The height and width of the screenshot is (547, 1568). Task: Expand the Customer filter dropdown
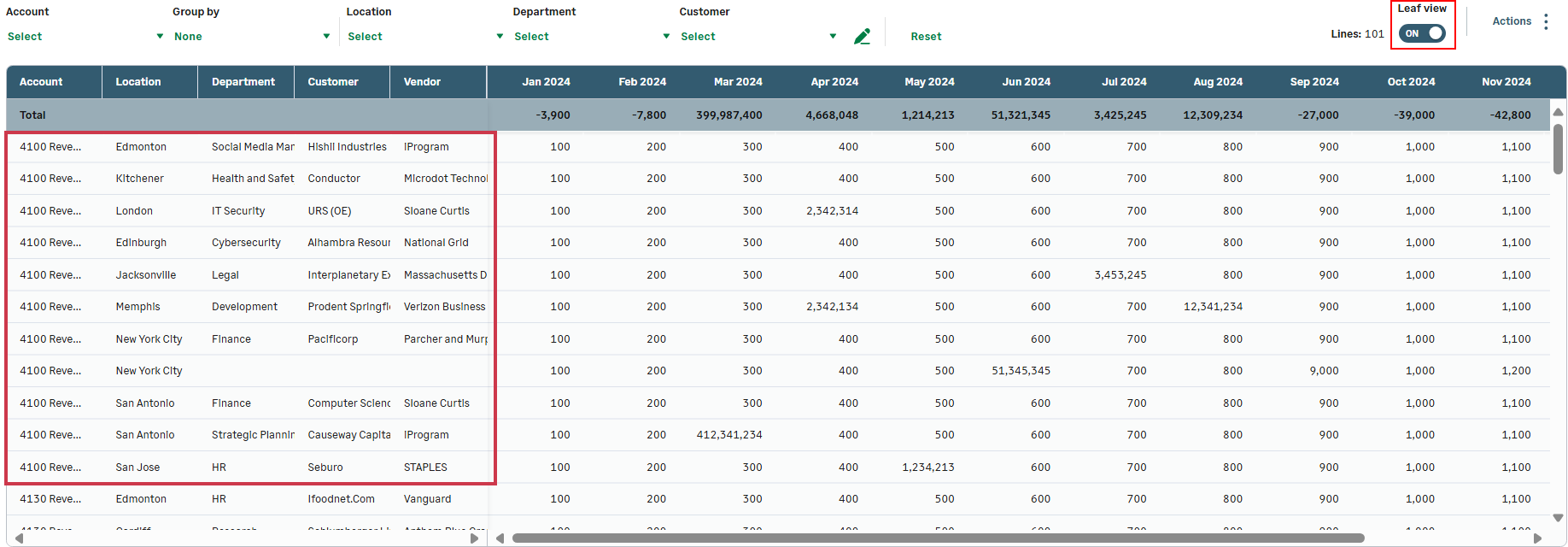pos(758,37)
